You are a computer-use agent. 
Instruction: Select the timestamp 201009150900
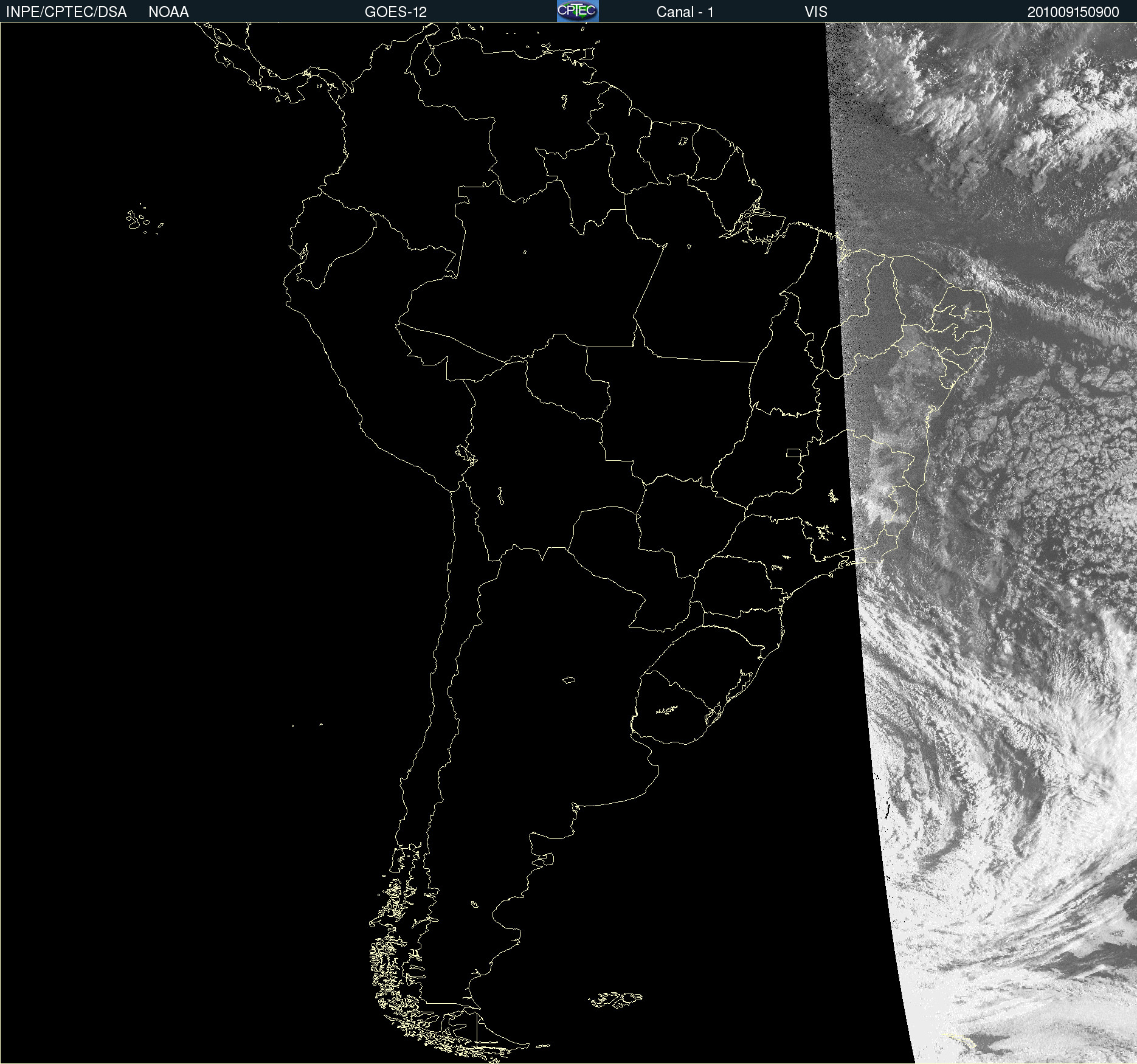pyautogui.click(x=1073, y=12)
